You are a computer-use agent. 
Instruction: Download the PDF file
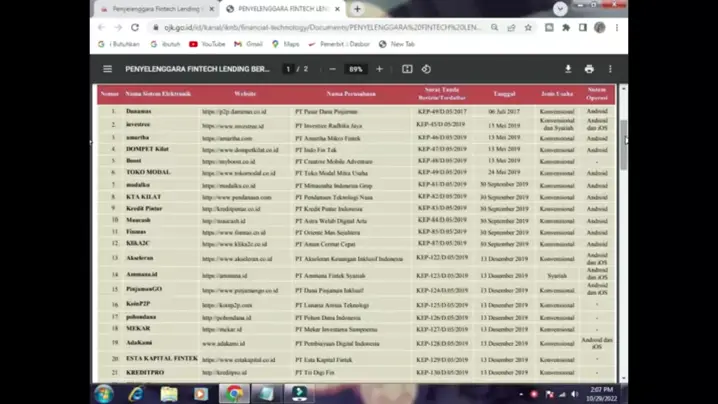568,69
